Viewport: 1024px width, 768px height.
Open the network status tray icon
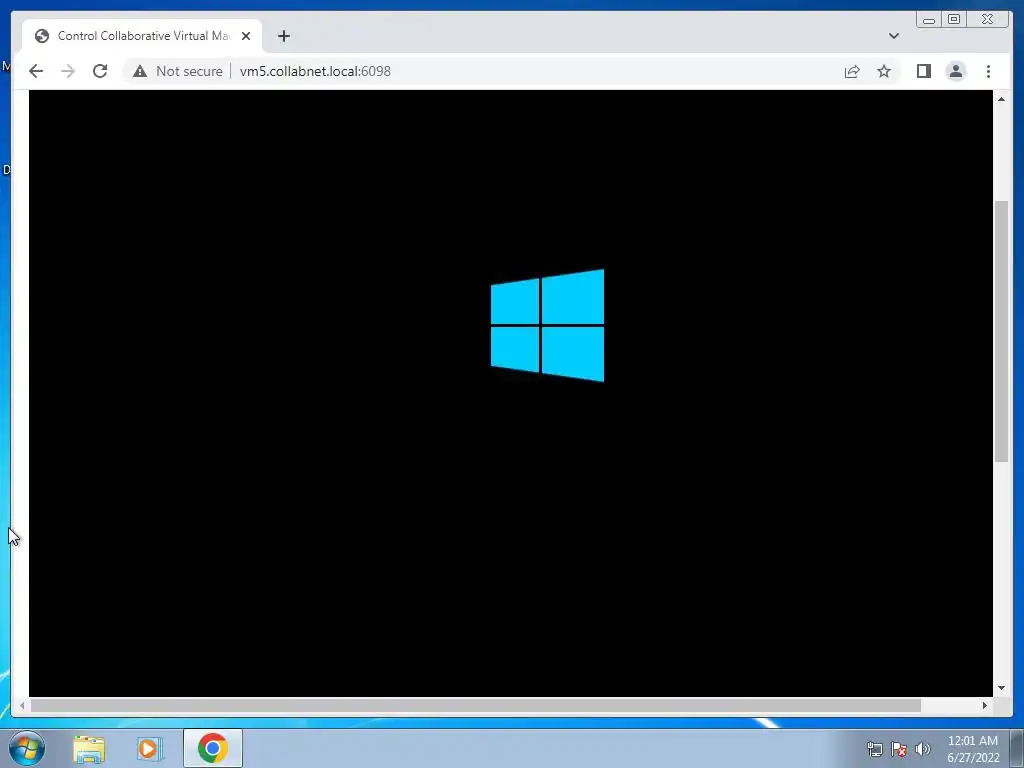point(874,749)
